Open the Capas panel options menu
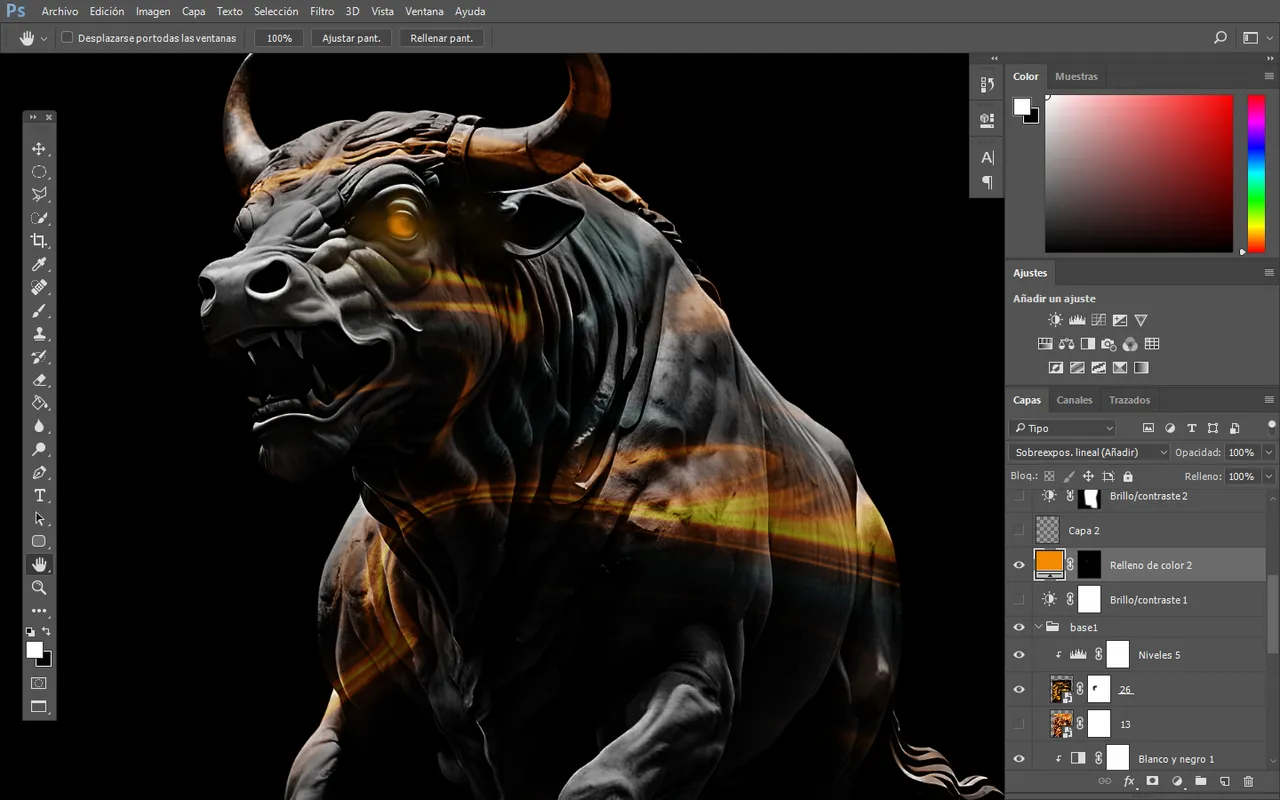The width and height of the screenshot is (1280, 800). click(x=1269, y=400)
